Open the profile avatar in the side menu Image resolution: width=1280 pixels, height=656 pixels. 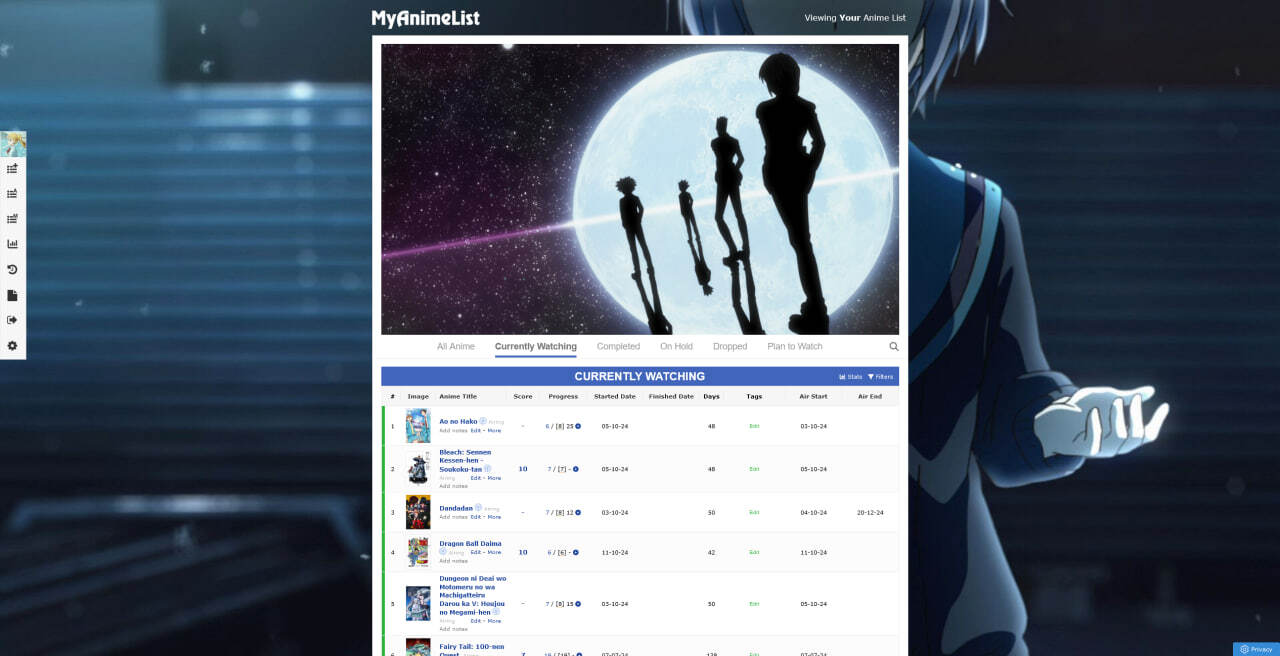tap(13, 144)
